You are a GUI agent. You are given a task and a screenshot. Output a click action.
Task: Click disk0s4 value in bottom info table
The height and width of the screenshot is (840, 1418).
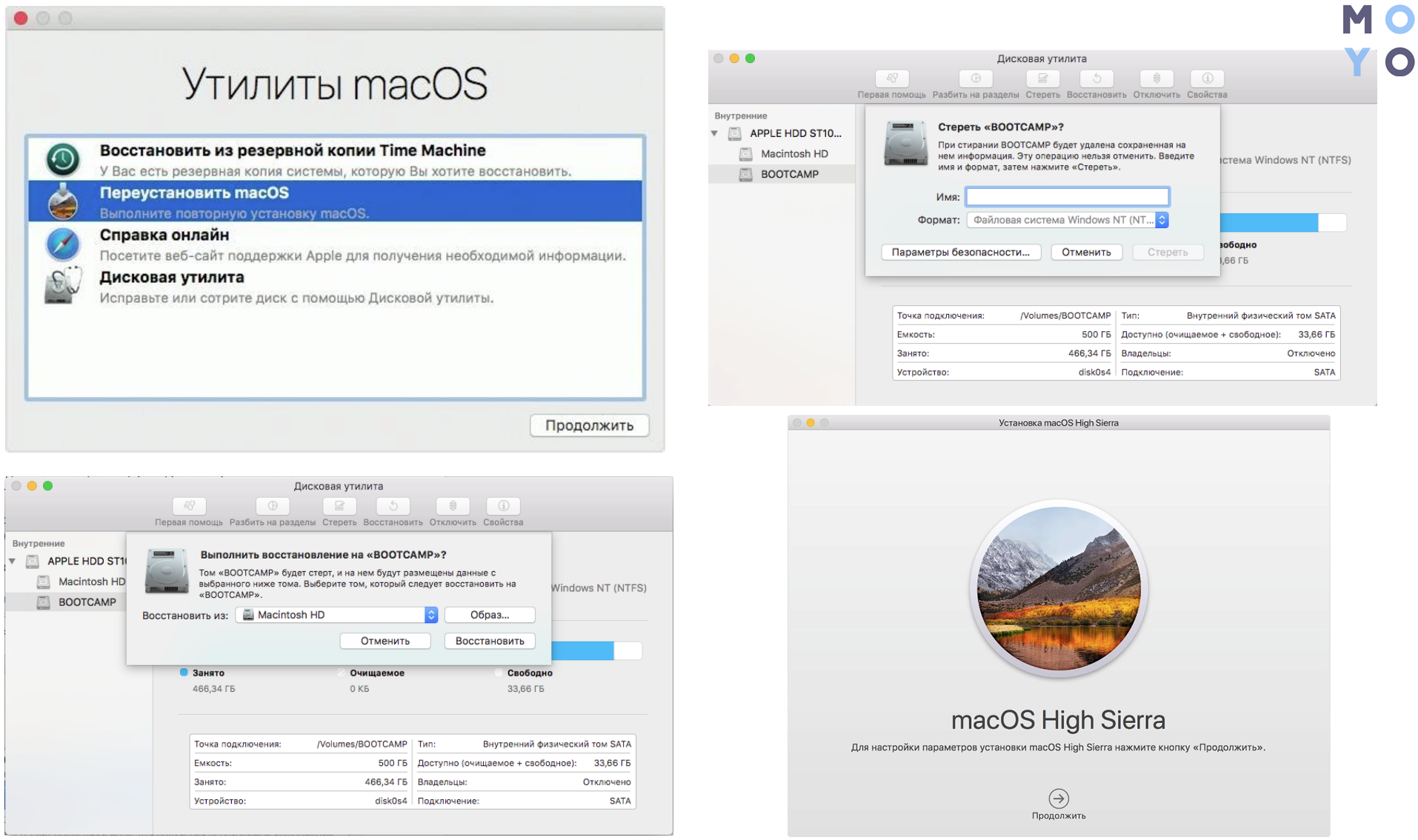[x=390, y=801]
